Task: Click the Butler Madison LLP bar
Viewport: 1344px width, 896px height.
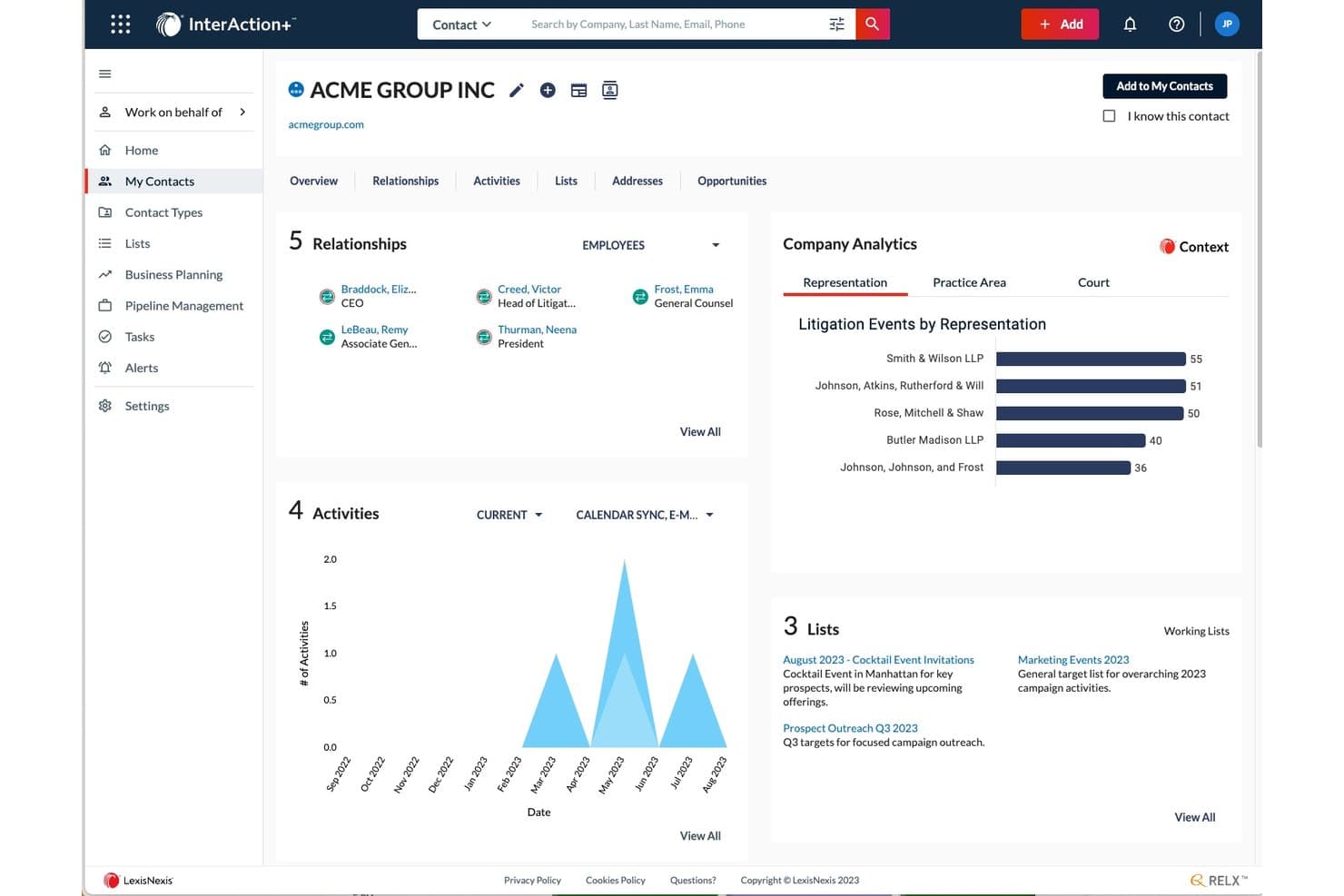Action: coord(1071,440)
